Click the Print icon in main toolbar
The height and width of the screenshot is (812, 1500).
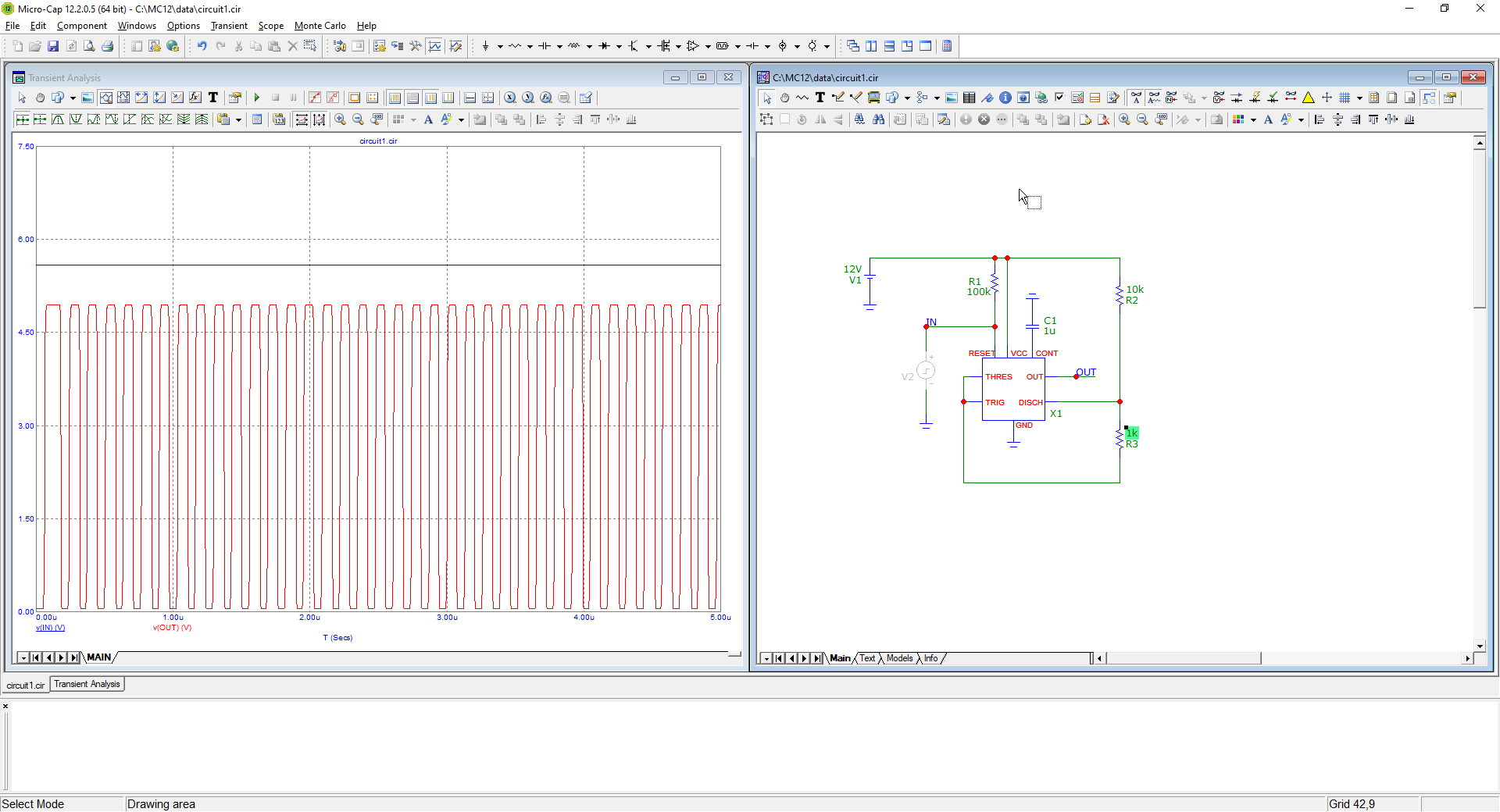107,46
